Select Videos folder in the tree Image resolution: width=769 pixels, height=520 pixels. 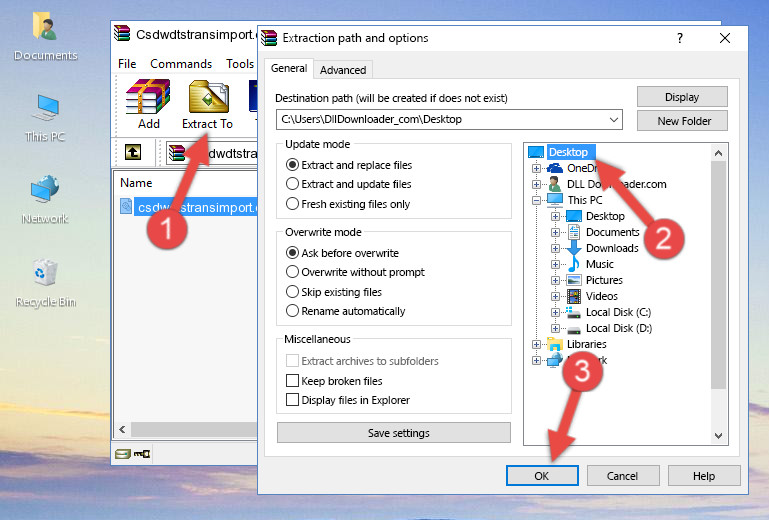pyautogui.click(x=602, y=296)
